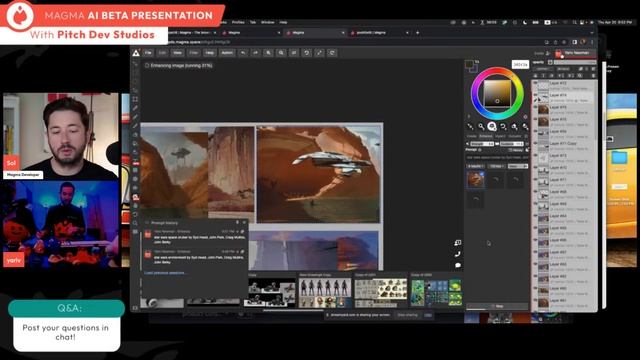The width and height of the screenshot is (640, 360).
Task: Open the Tab menu in macOS menu bar
Action: click(253, 22)
